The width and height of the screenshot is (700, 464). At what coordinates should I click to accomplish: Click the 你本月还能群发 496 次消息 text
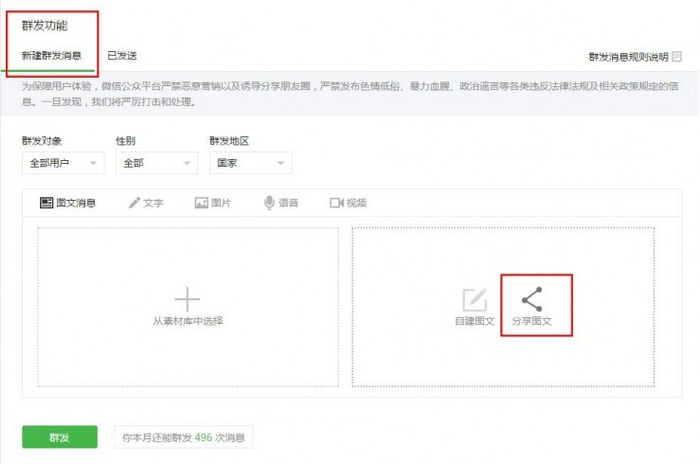coord(183,437)
